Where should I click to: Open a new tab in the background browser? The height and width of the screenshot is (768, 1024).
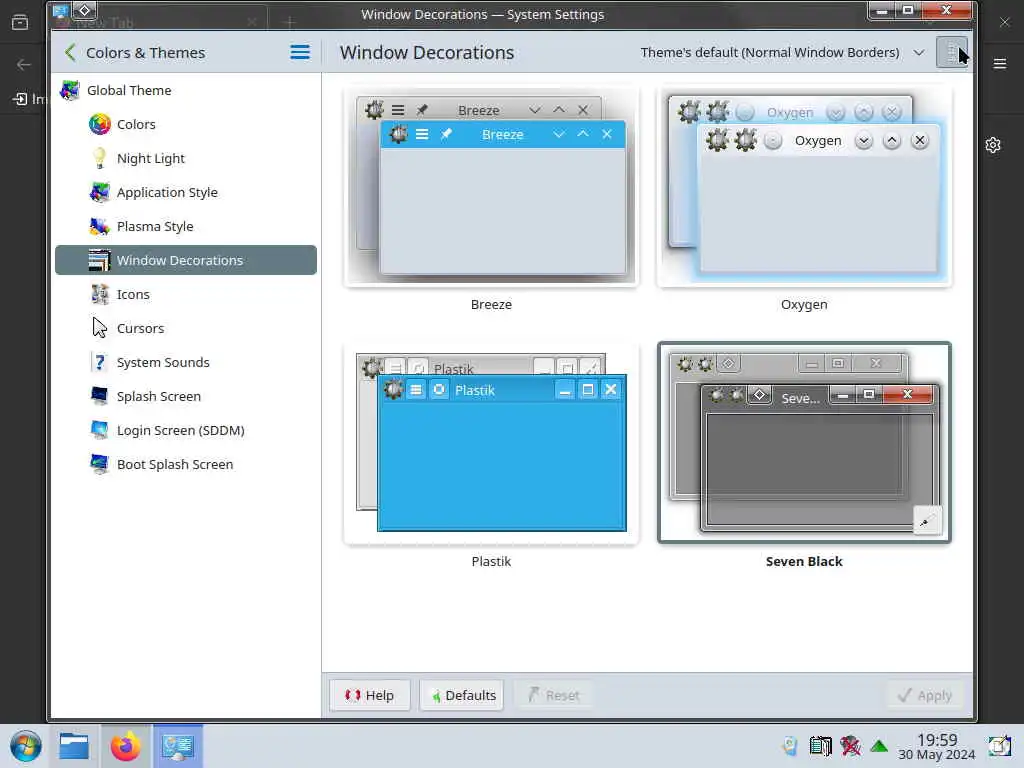point(289,22)
